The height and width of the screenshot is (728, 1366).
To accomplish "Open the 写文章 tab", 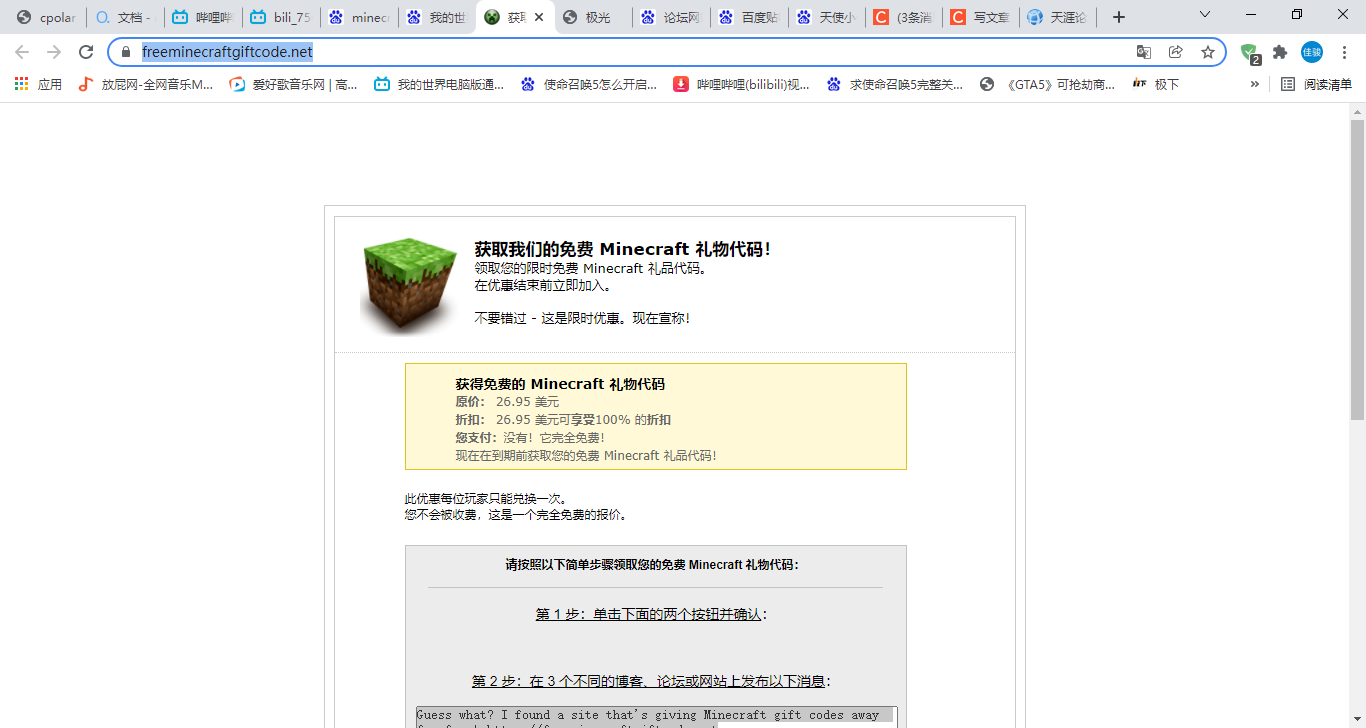I will pyautogui.click(x=982, y=17).
